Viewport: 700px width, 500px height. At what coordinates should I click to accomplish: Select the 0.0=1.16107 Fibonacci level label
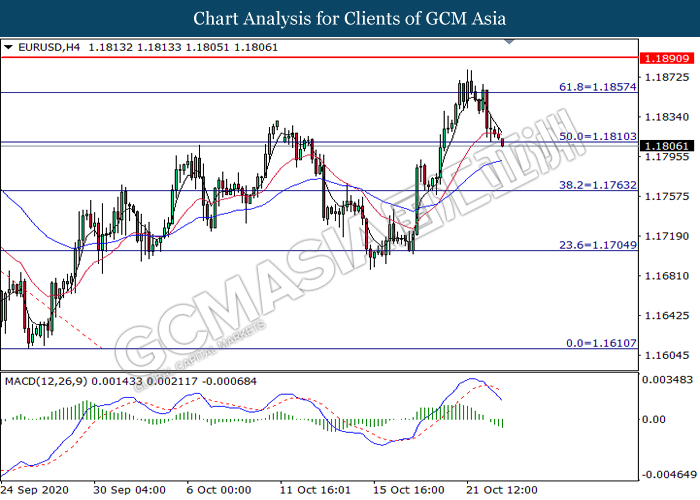pyautogui.click(x=601, y=343)
